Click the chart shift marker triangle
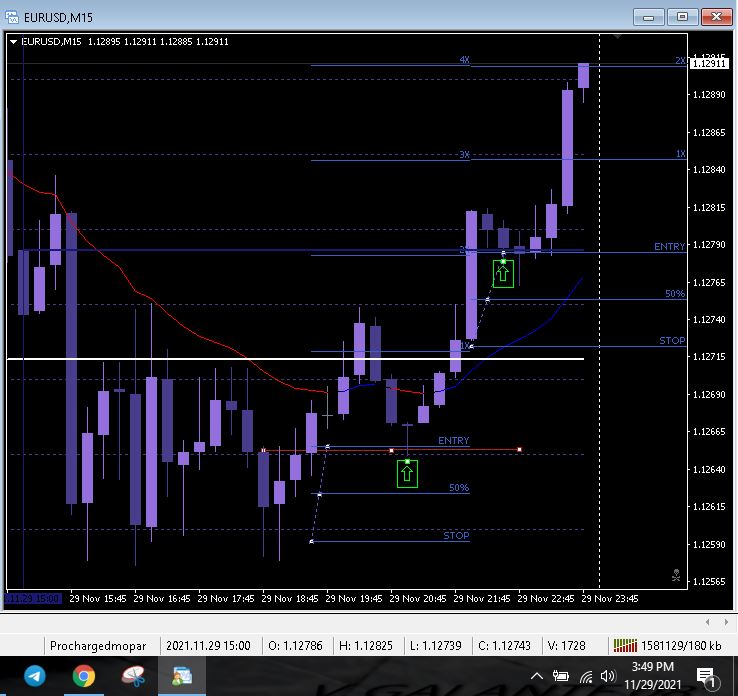The image size is (738, 696). (x=618, y=36)
